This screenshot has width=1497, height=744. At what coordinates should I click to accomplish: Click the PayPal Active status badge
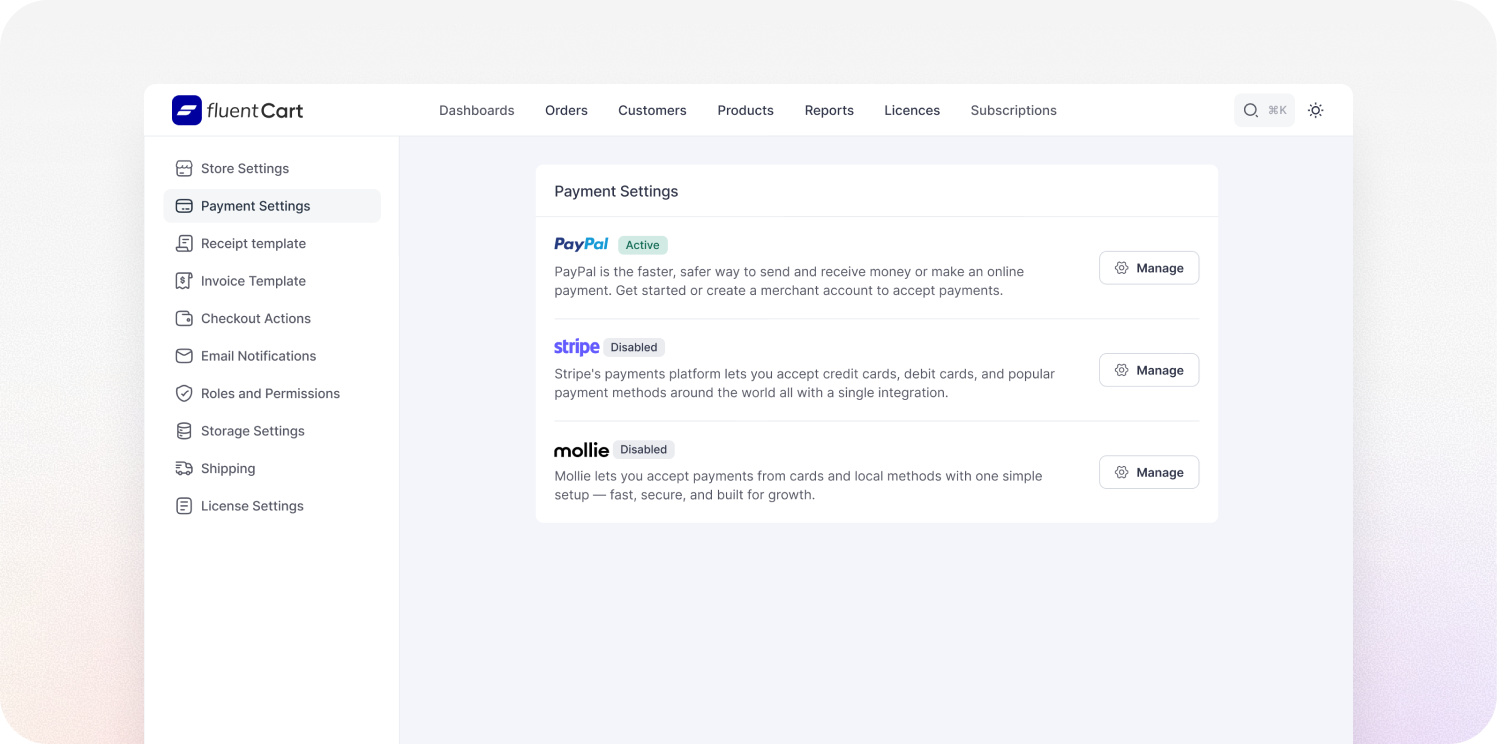pos(643,245)
